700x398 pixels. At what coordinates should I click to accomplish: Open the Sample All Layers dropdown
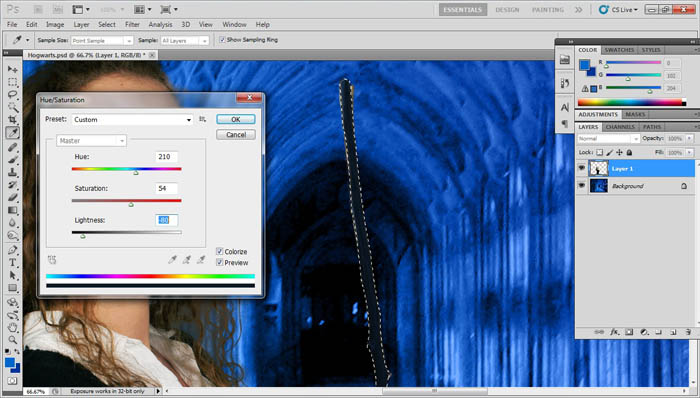tap(184, 41)
